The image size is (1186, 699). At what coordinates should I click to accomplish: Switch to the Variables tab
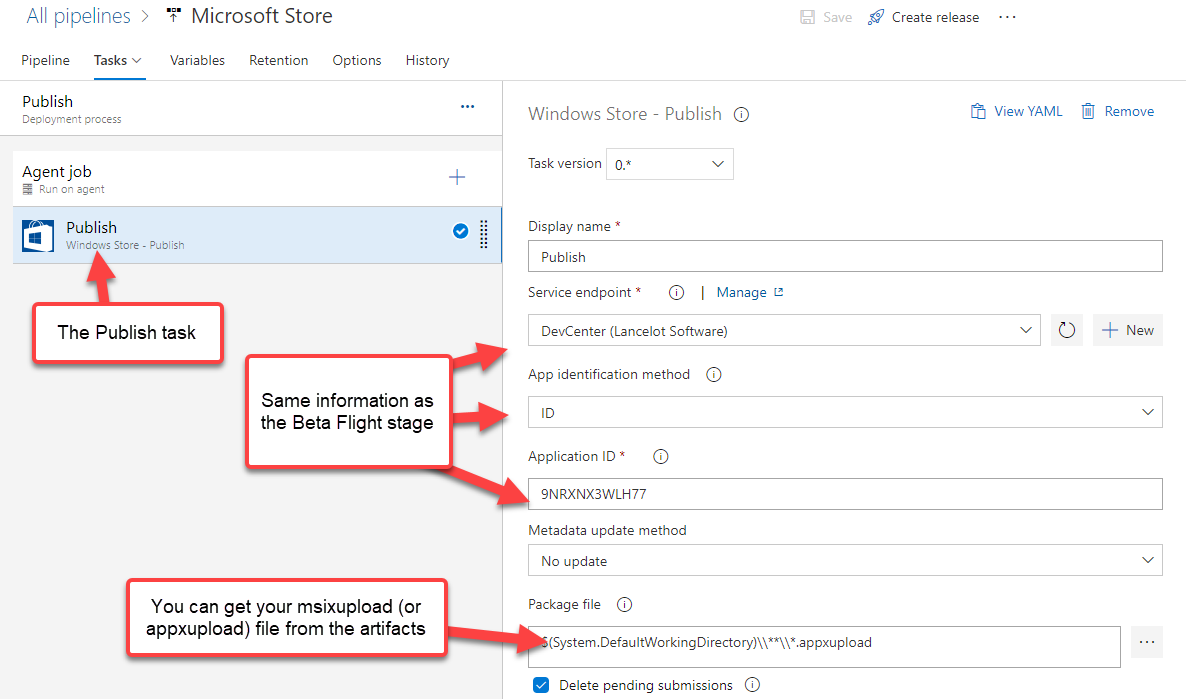pyautogui.click(x=197, y=60)
